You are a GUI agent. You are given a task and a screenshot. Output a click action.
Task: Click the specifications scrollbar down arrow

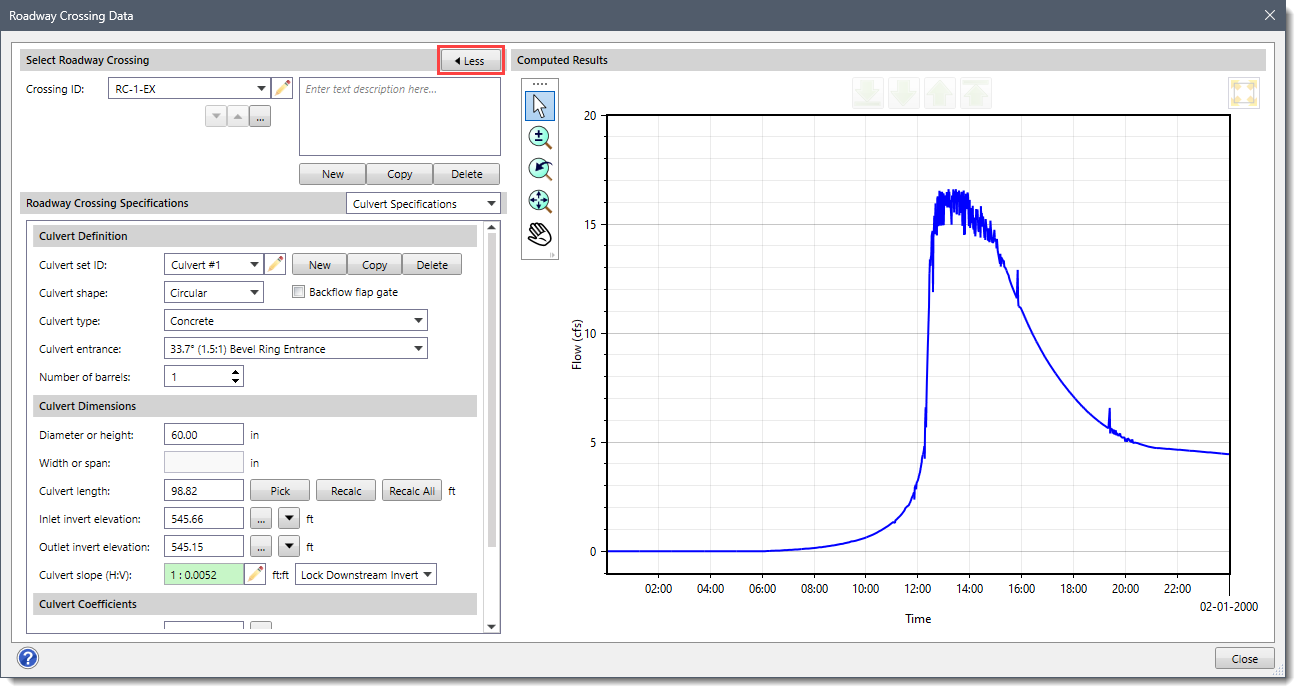(491, 627)
